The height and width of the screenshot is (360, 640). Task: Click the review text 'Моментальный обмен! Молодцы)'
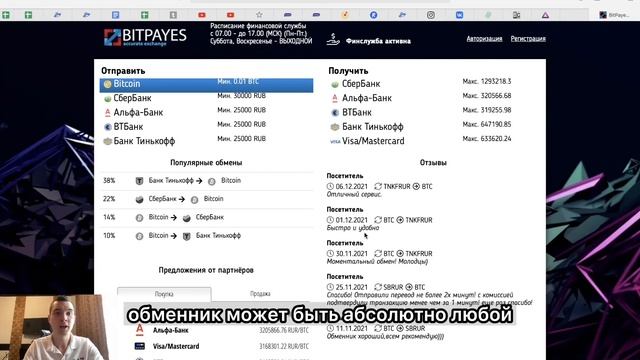[x=377, y=261]
